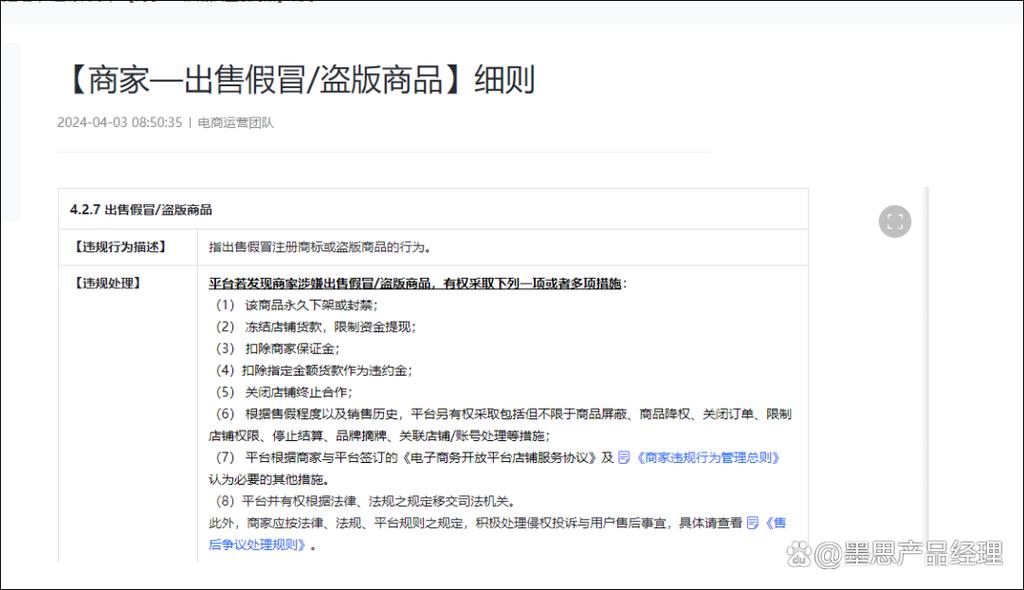Click item (4) 扣除指定金额货款作为违约金
This screenshot has width=1024, height=590.
(314, 370)
